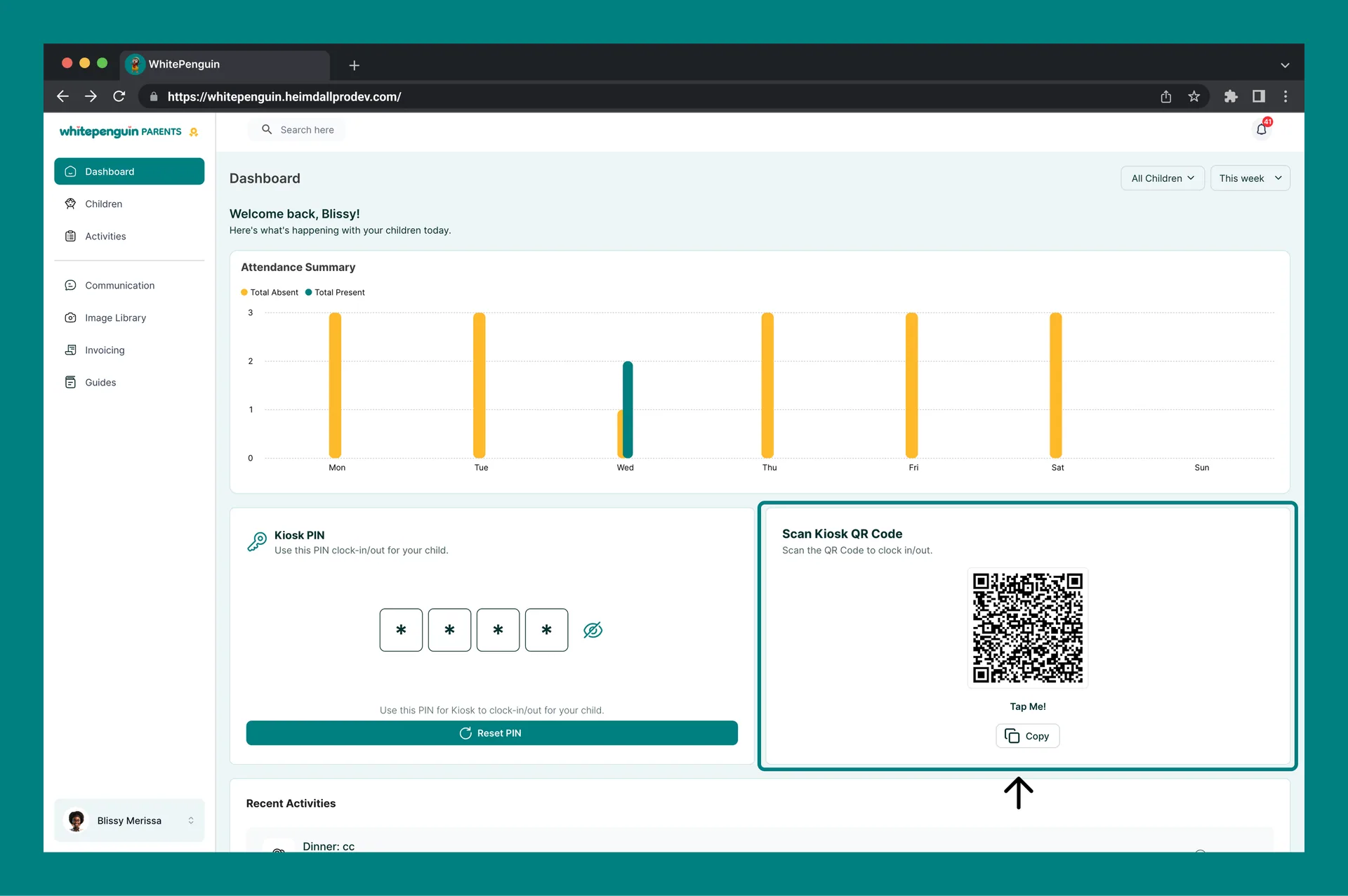Viewport: 1348px width, 896px height.
Task: Open the Dashboard sidebar item
Action: coord(129,171)
